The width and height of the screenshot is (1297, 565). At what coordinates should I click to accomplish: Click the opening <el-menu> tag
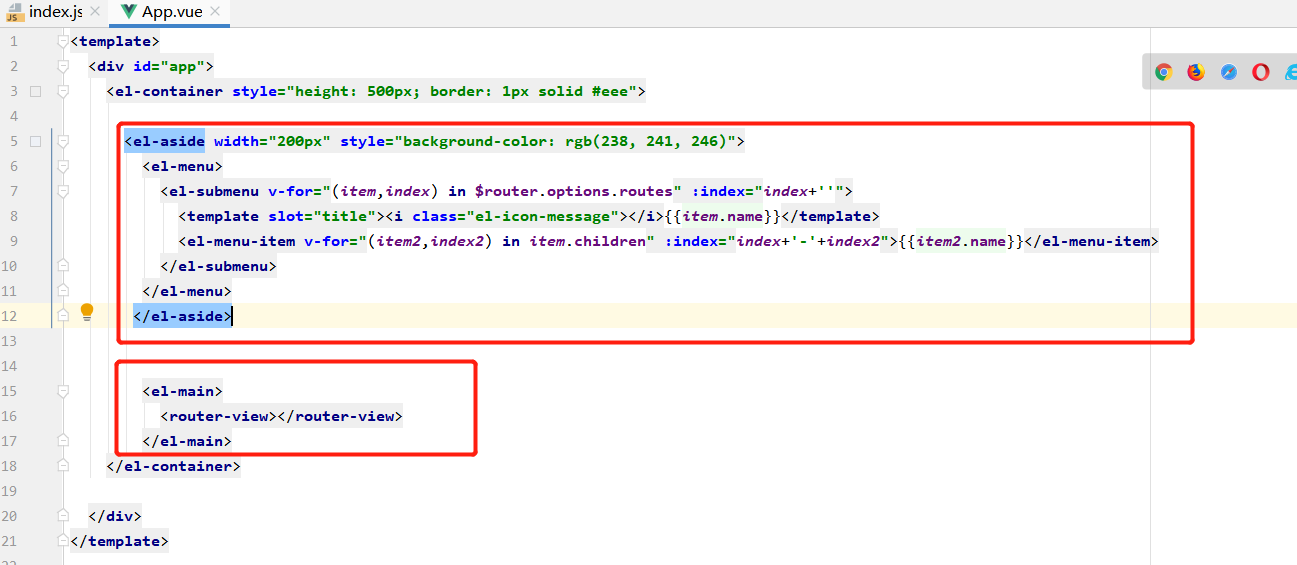[x=183, y=166]
